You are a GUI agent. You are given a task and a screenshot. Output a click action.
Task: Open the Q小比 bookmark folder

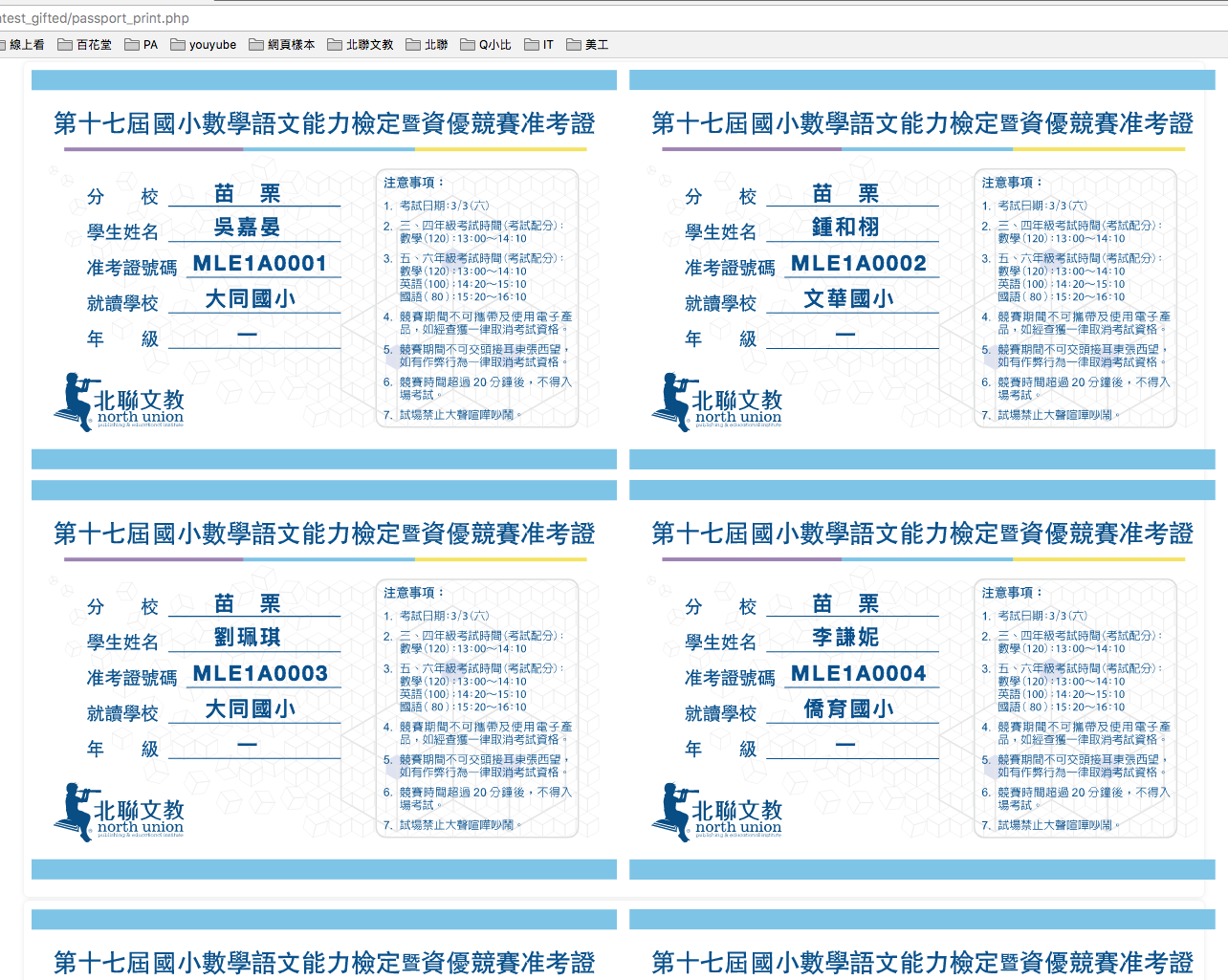(486, 45)
